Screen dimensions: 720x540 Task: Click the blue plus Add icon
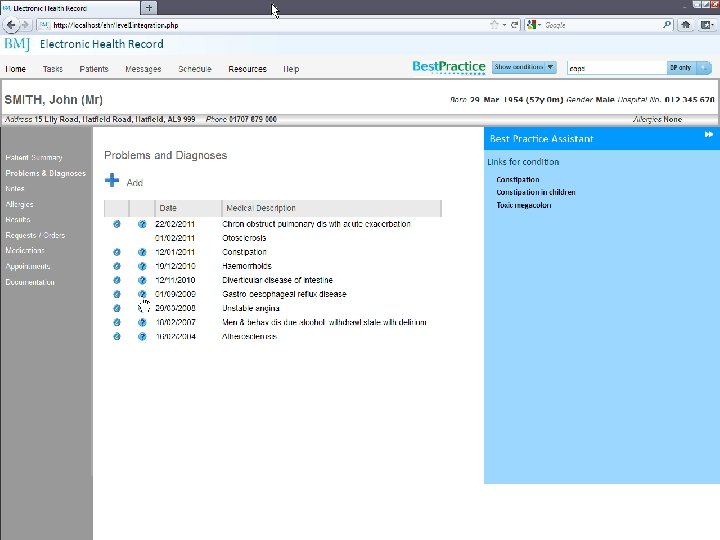coord(112,180)
